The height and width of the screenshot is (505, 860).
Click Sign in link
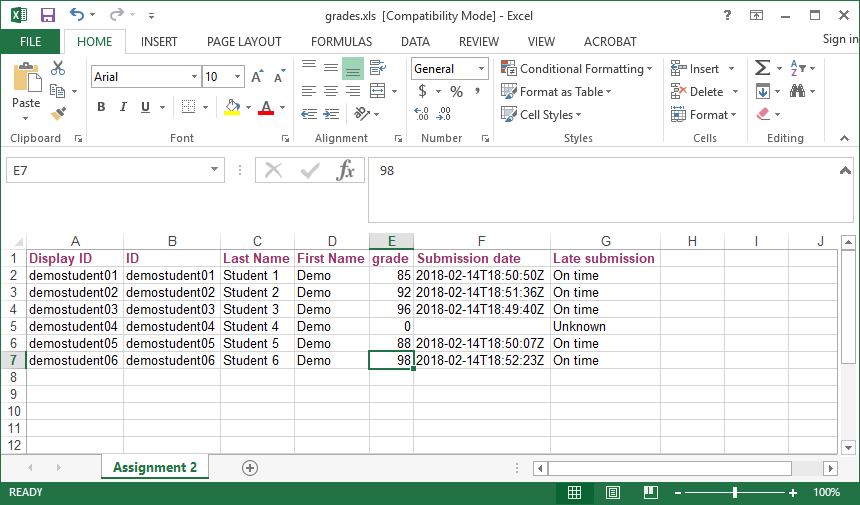pos(840,38)
